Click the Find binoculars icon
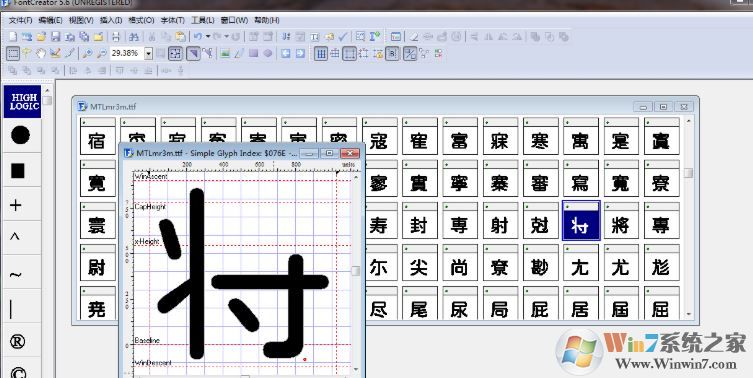Screen dimensions: 753x378 [x=134, y=37]
